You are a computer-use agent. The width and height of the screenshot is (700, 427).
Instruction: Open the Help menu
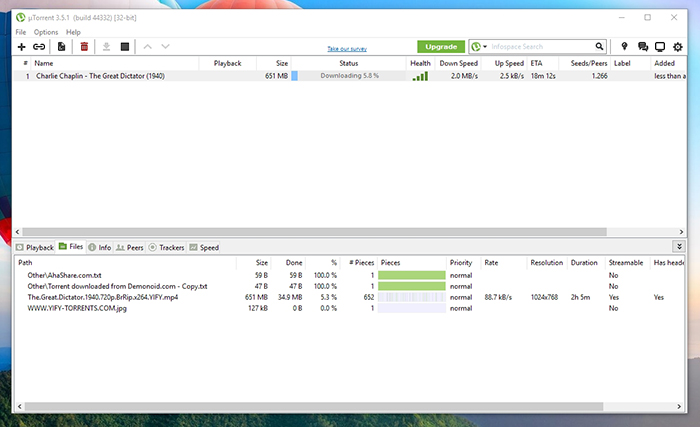pos(73,32)
